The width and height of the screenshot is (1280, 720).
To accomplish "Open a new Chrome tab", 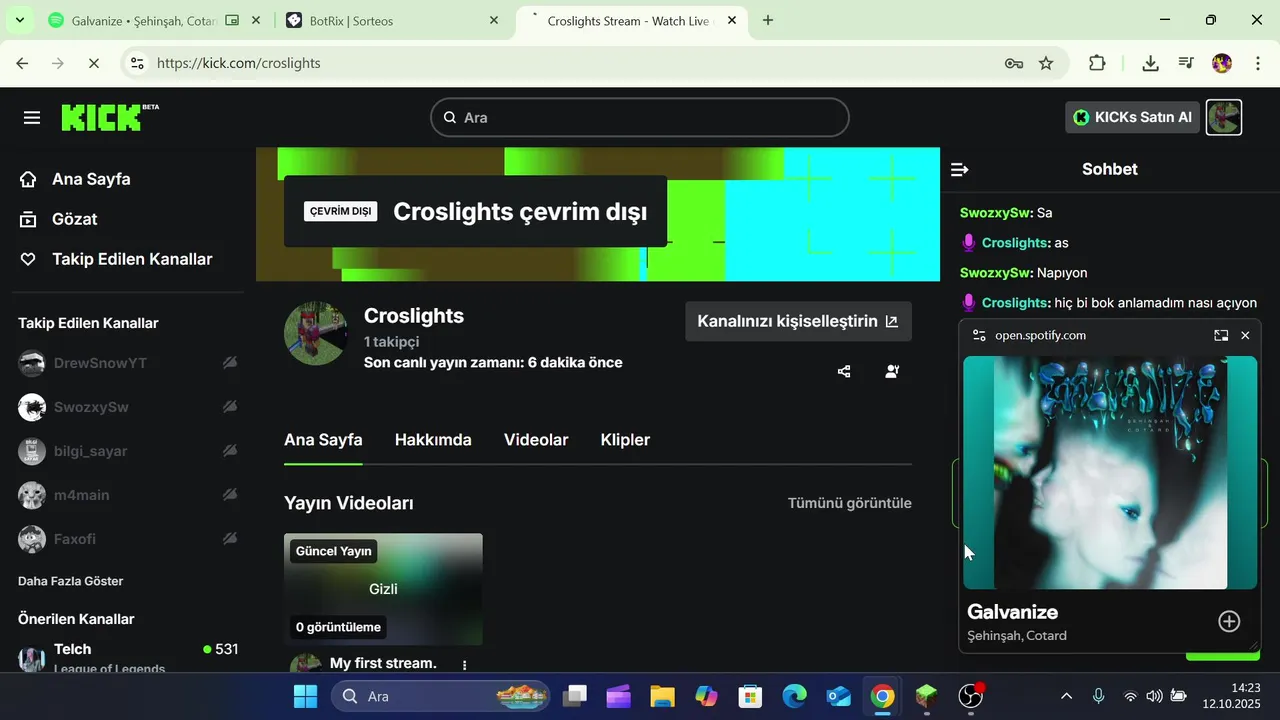I will coord(768,20).
